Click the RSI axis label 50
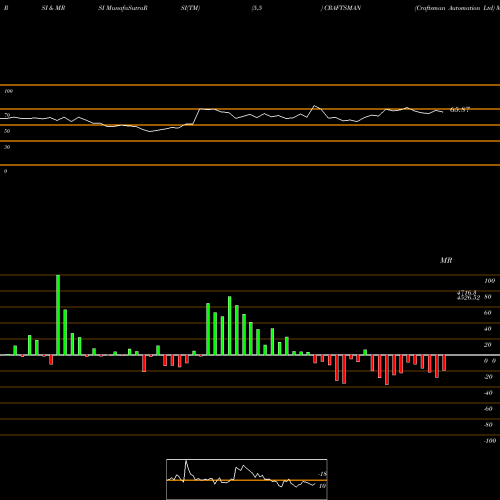Image resolution: width=500 pixels, height=500 pixels. pyautogui.click(x=7, y=131)
